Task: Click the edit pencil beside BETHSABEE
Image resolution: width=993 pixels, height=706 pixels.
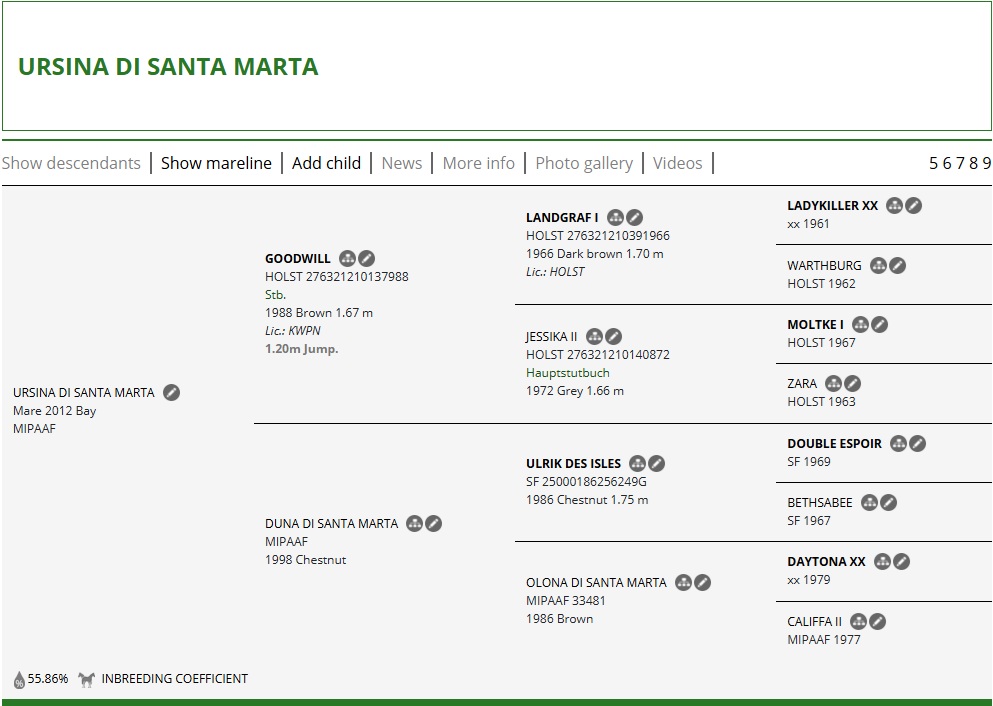Action: [x=889, y=503]
